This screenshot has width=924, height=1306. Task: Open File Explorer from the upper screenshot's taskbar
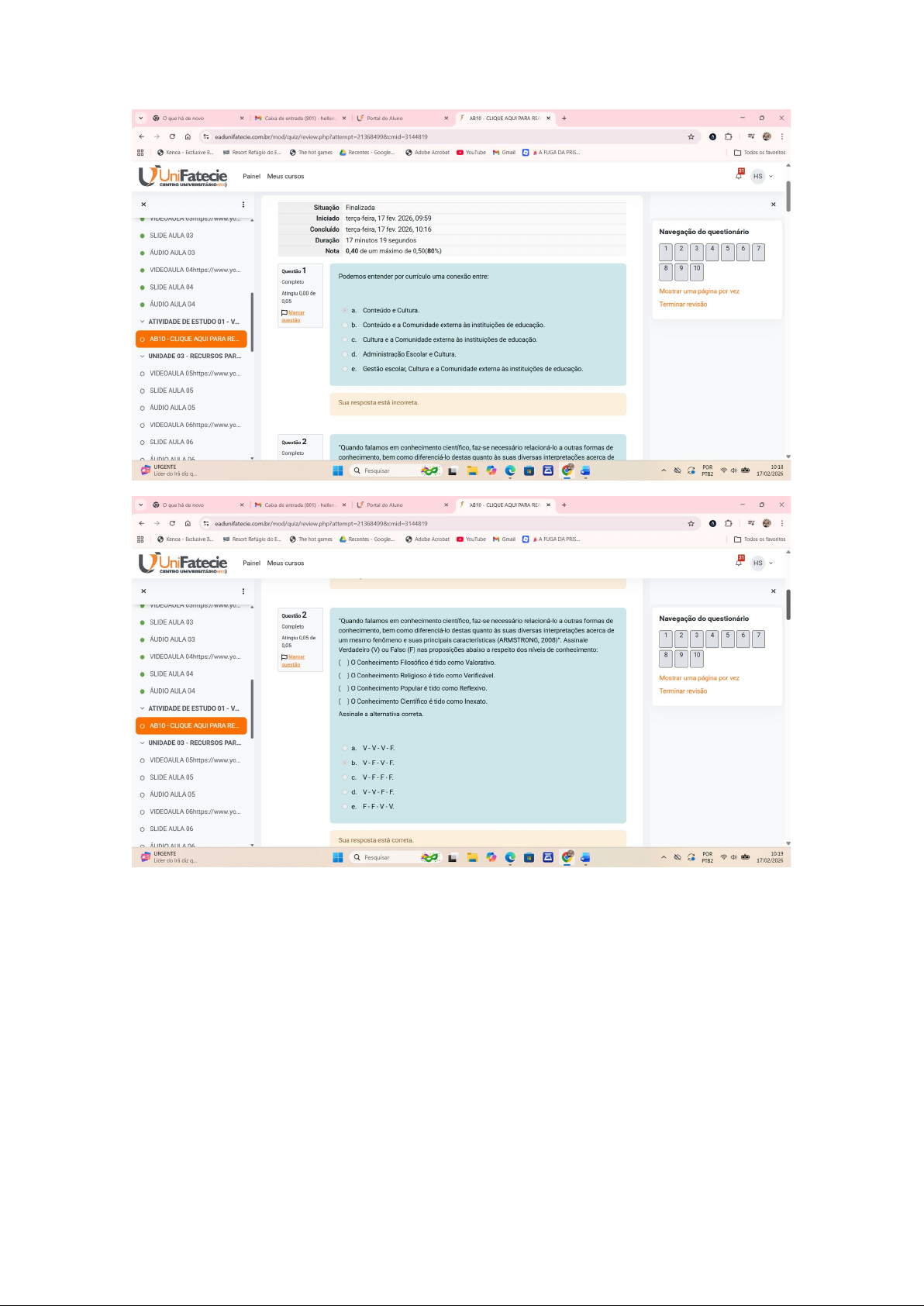471,470
